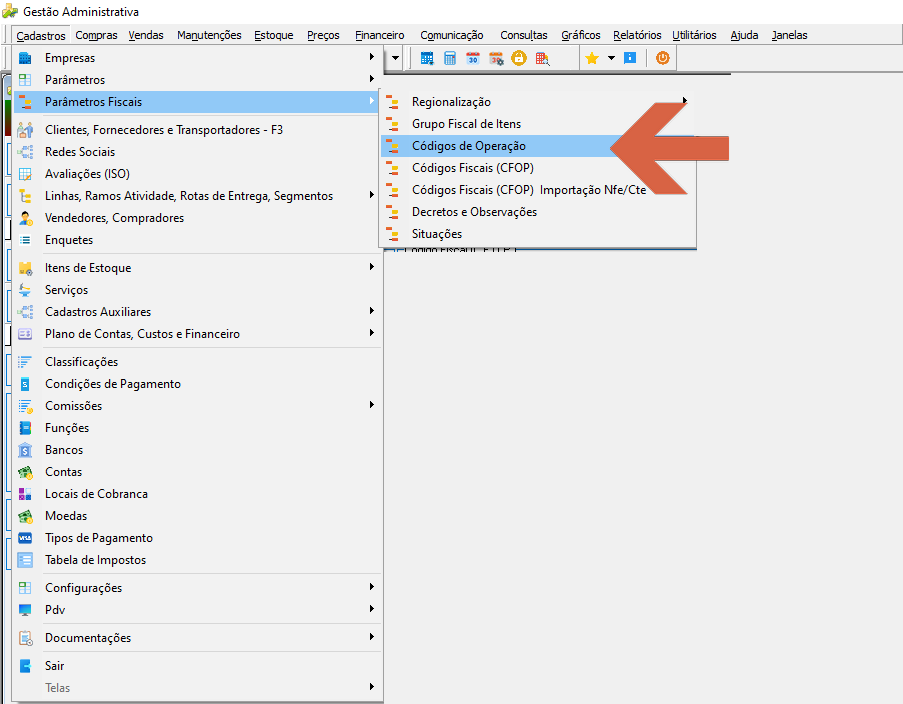Open the Estoque menu
Viewport: 903px width, 704px height.
(274, 35)
